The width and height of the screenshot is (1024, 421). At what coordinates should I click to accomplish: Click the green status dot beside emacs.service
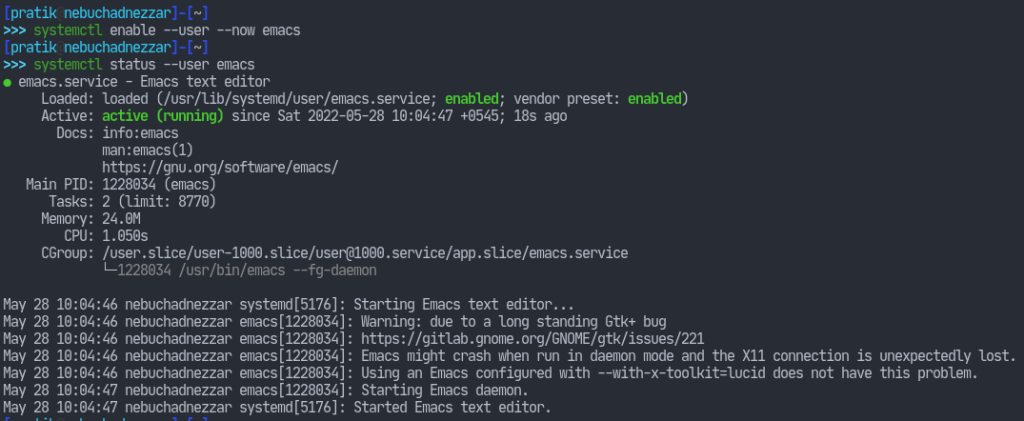point(7,83)
